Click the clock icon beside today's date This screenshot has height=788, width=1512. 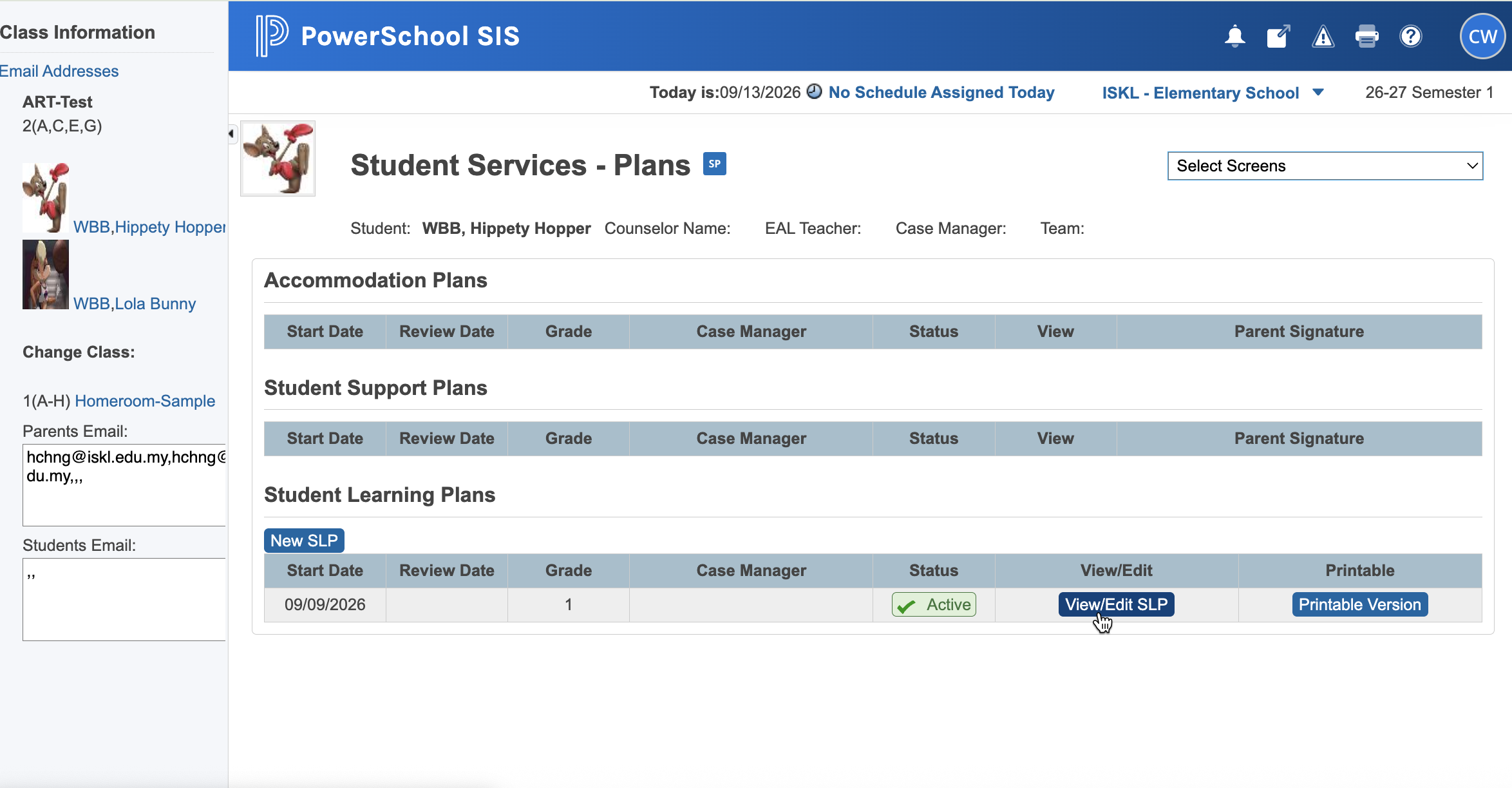pyautogui.click(x=814, y=91)
